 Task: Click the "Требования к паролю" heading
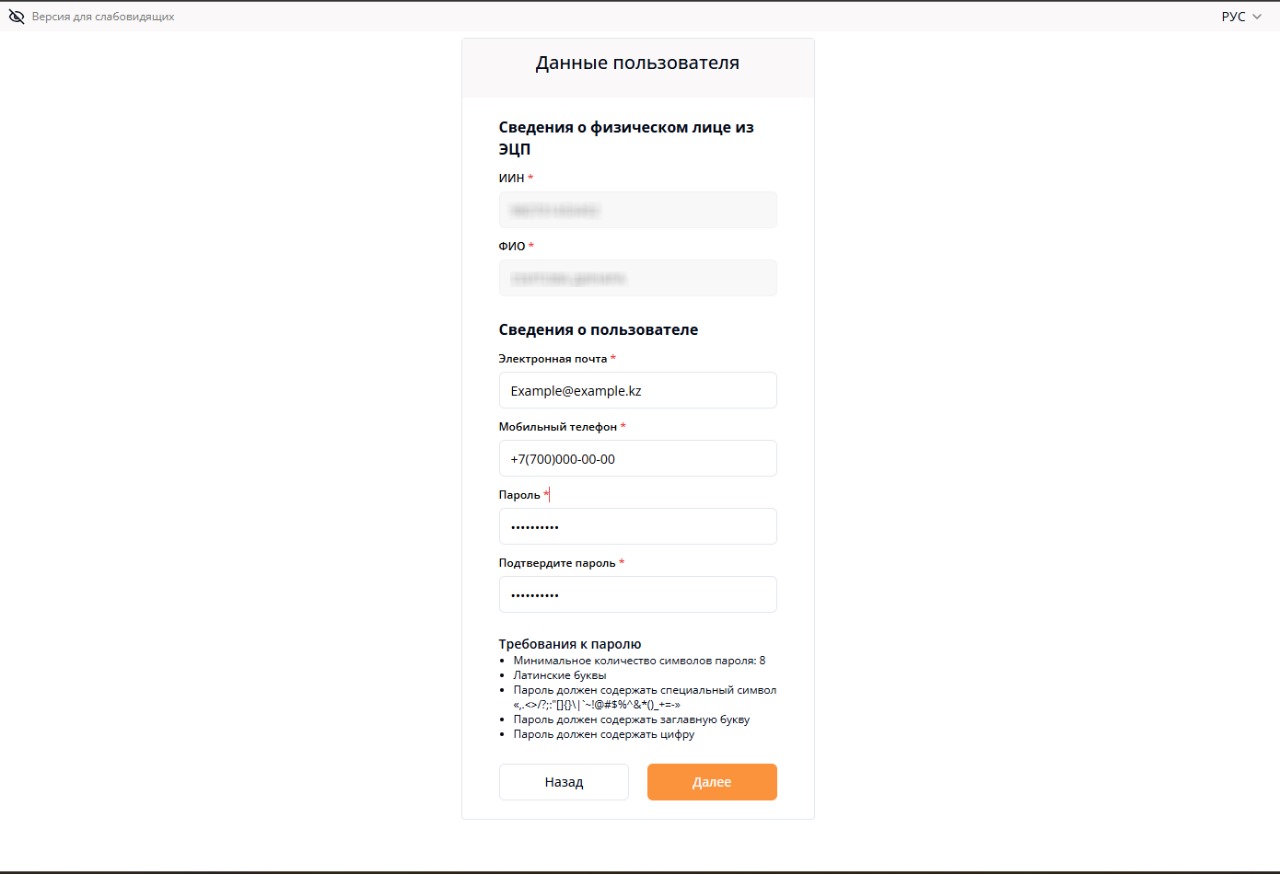pyautogui.click(x=569, y=644)
